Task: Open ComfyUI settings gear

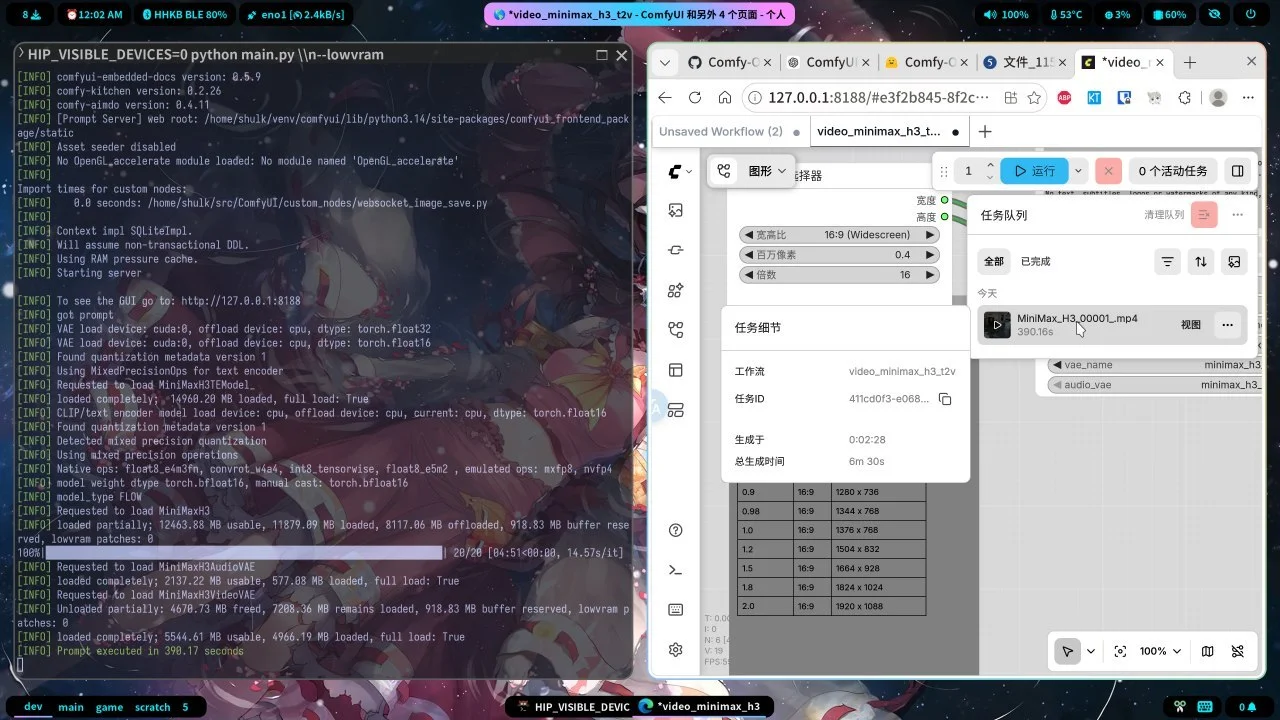Action: (x=676, y=650)
